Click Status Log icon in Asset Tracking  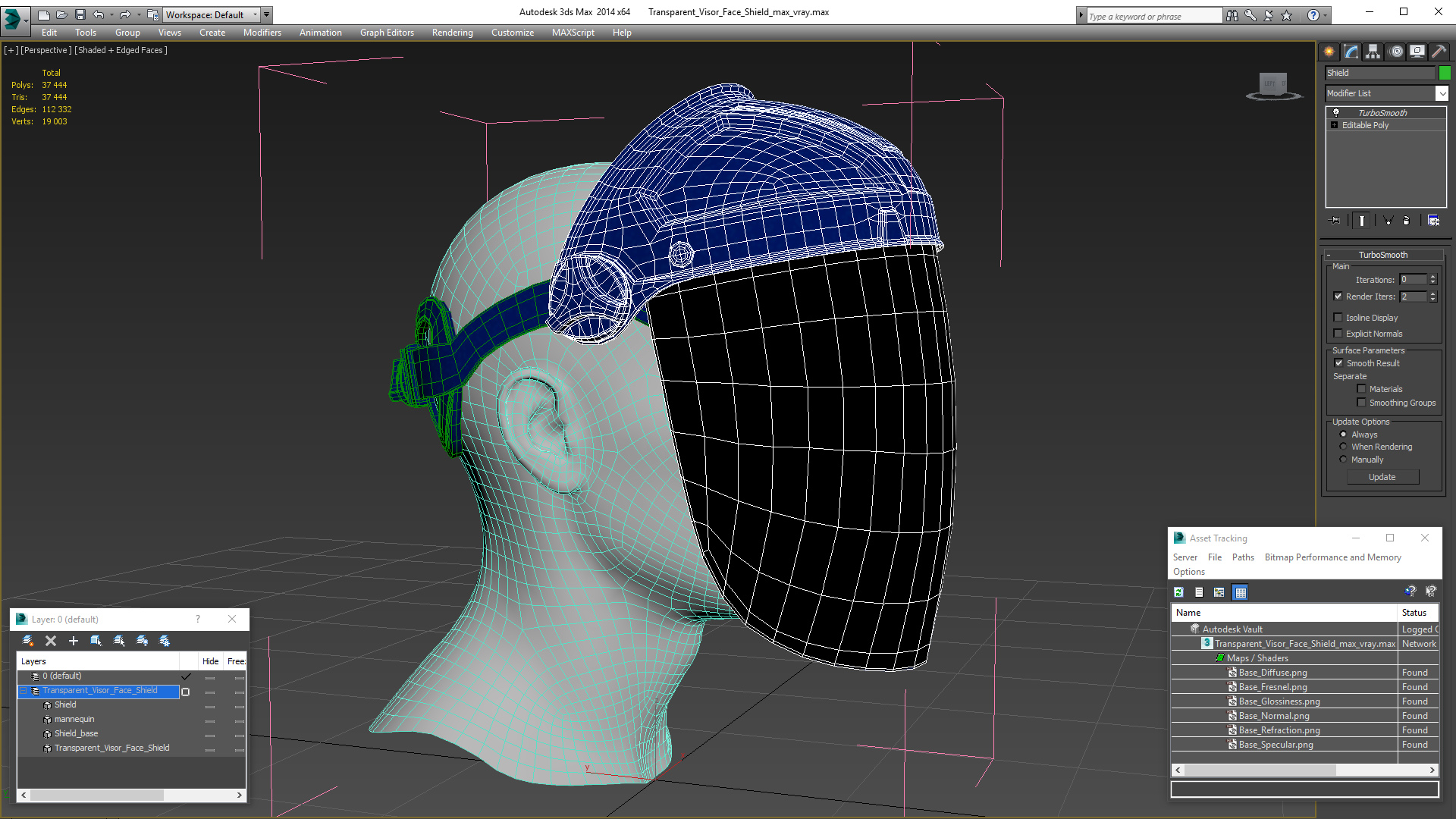[x=1199, y=592]
